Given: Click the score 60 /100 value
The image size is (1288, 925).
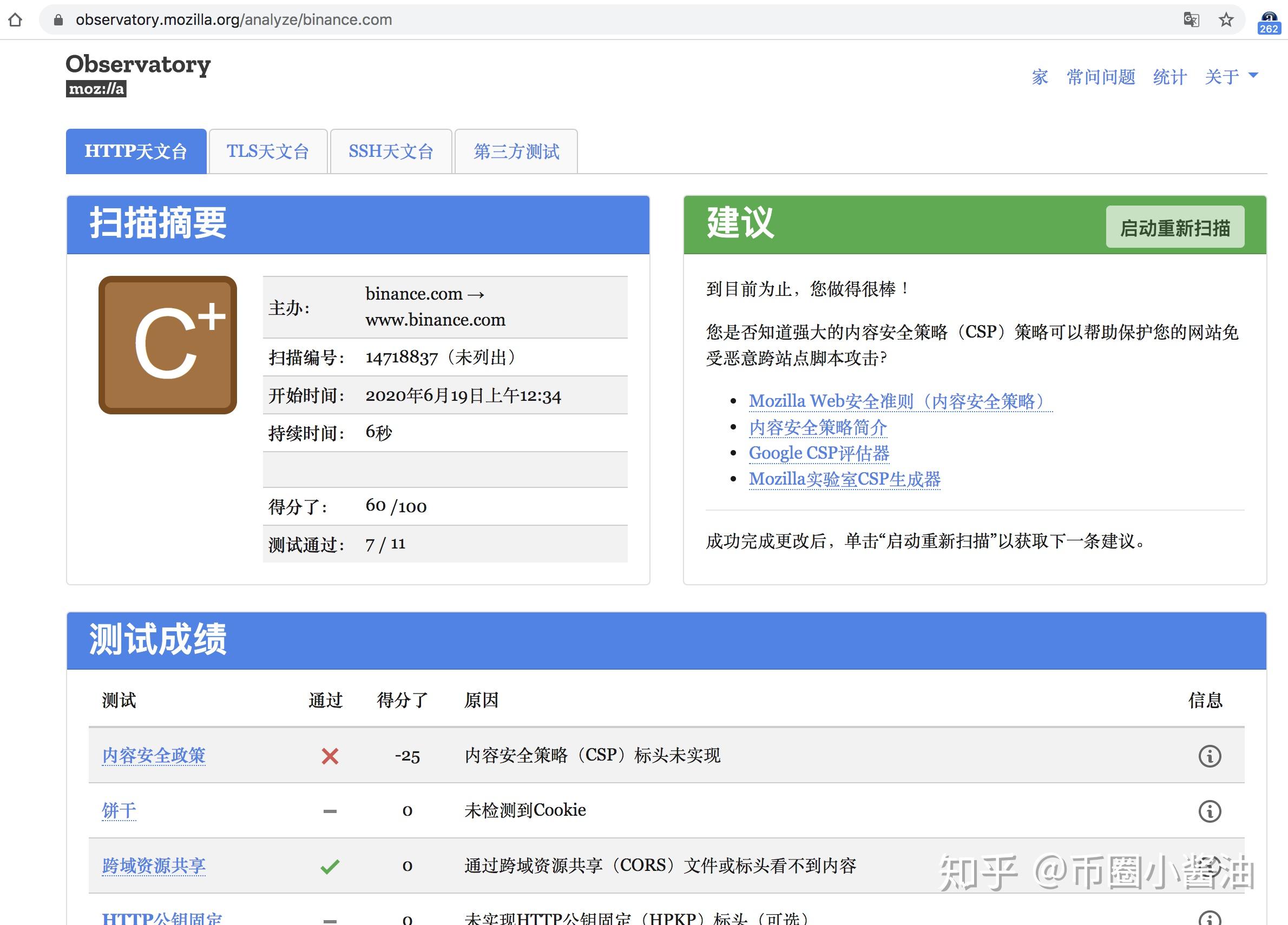Looking at the screenshot, I should (396, 506).
